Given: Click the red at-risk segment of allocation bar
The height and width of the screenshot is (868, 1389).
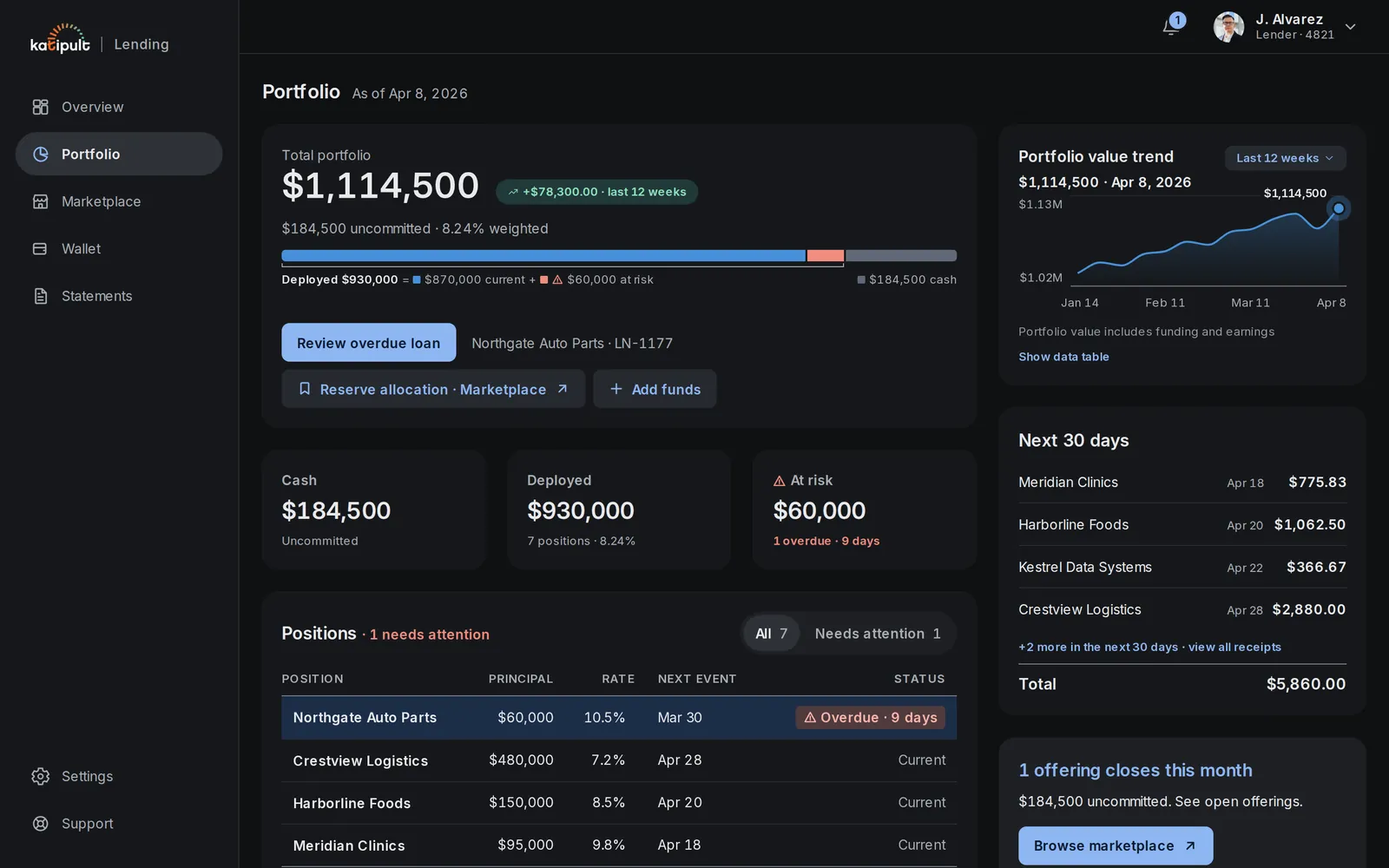Looking at the screenshot, I should pyautogui.click(x=826, y=255).
